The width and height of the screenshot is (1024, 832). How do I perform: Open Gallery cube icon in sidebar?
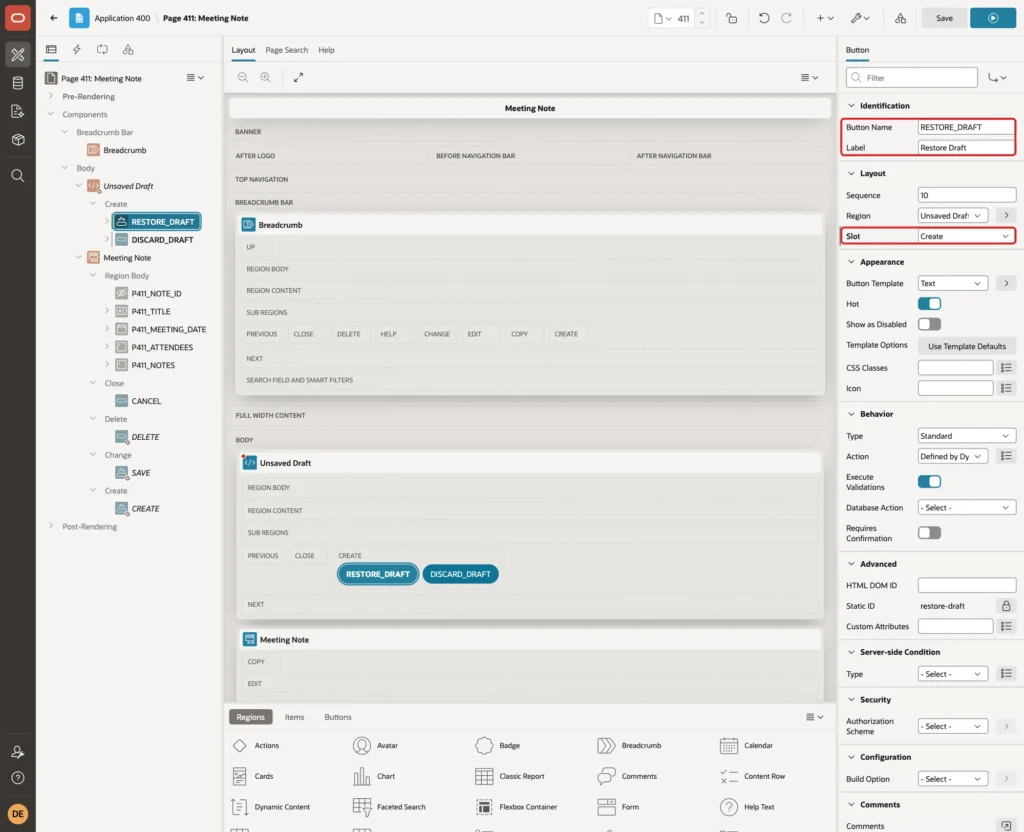[18, 140]
